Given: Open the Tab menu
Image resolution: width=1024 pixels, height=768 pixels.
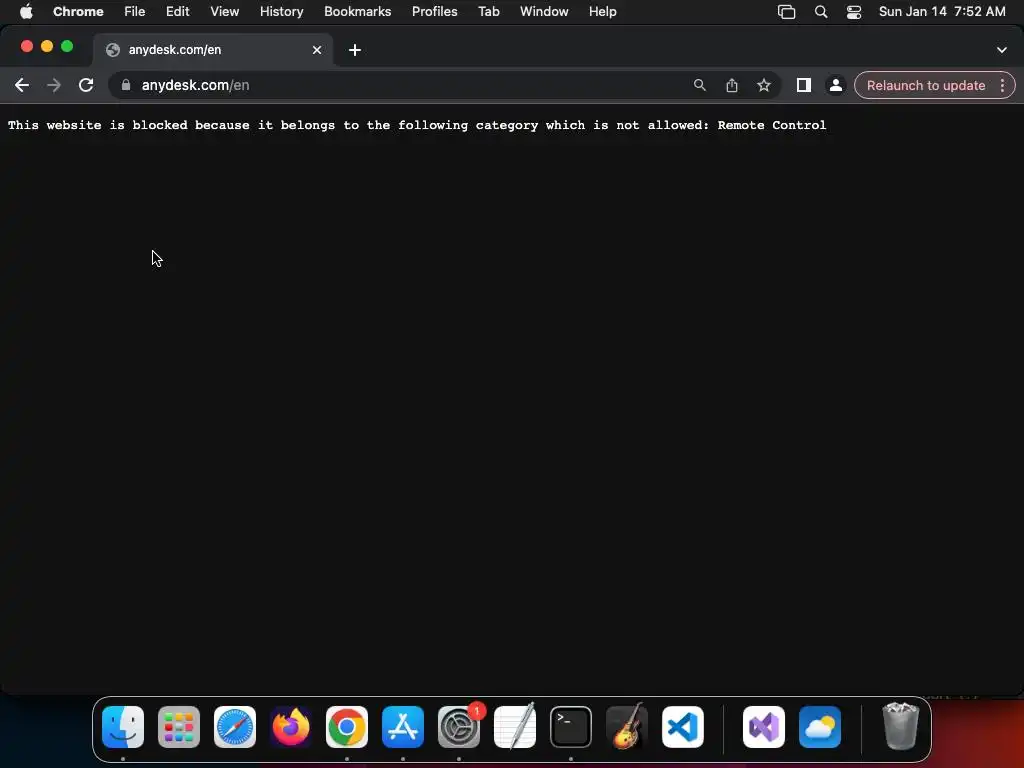Looking at the screenshot, I should [x=488, y=11].
